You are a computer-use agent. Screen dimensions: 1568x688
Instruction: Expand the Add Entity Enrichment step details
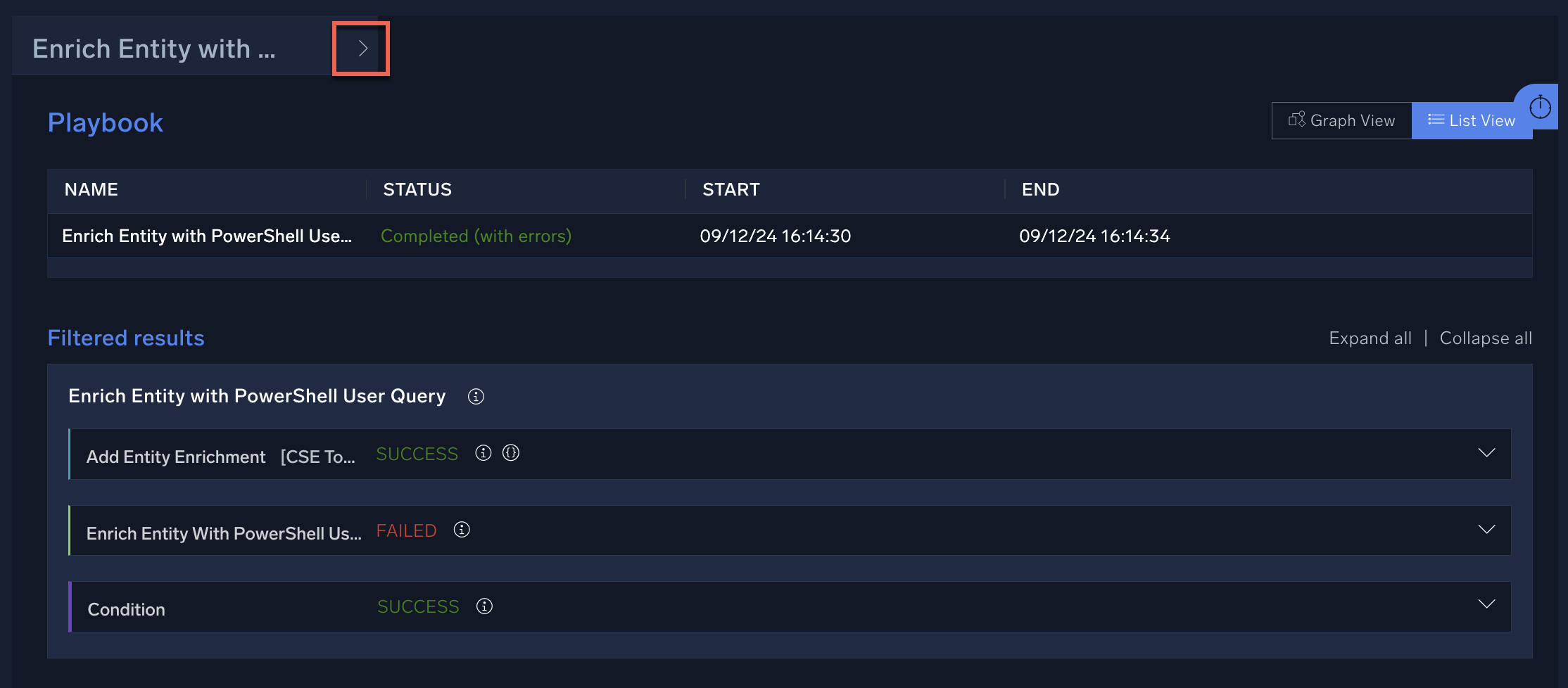coord(1486,453)
